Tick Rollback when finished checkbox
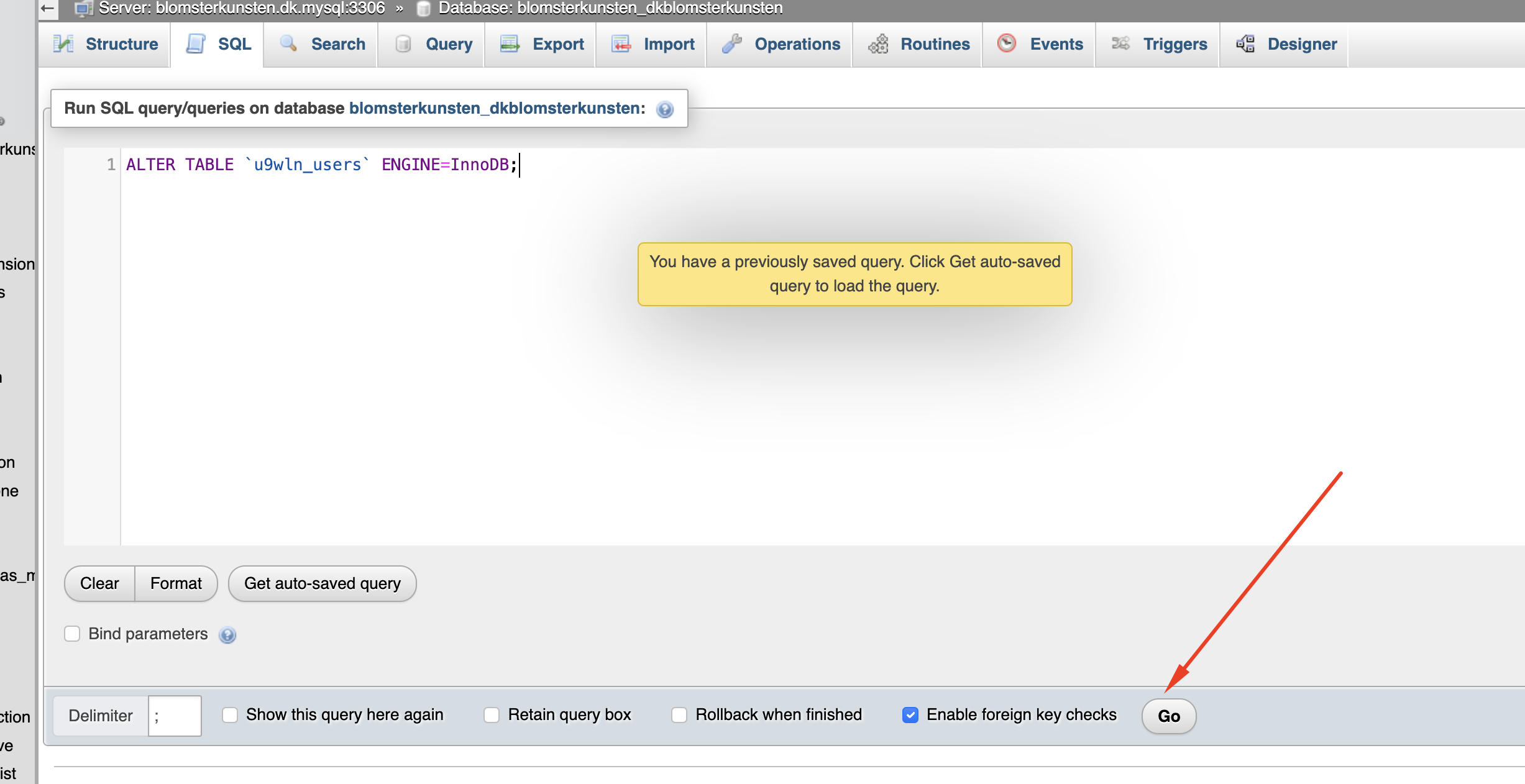1525x784 pixels. pos(679,715)
